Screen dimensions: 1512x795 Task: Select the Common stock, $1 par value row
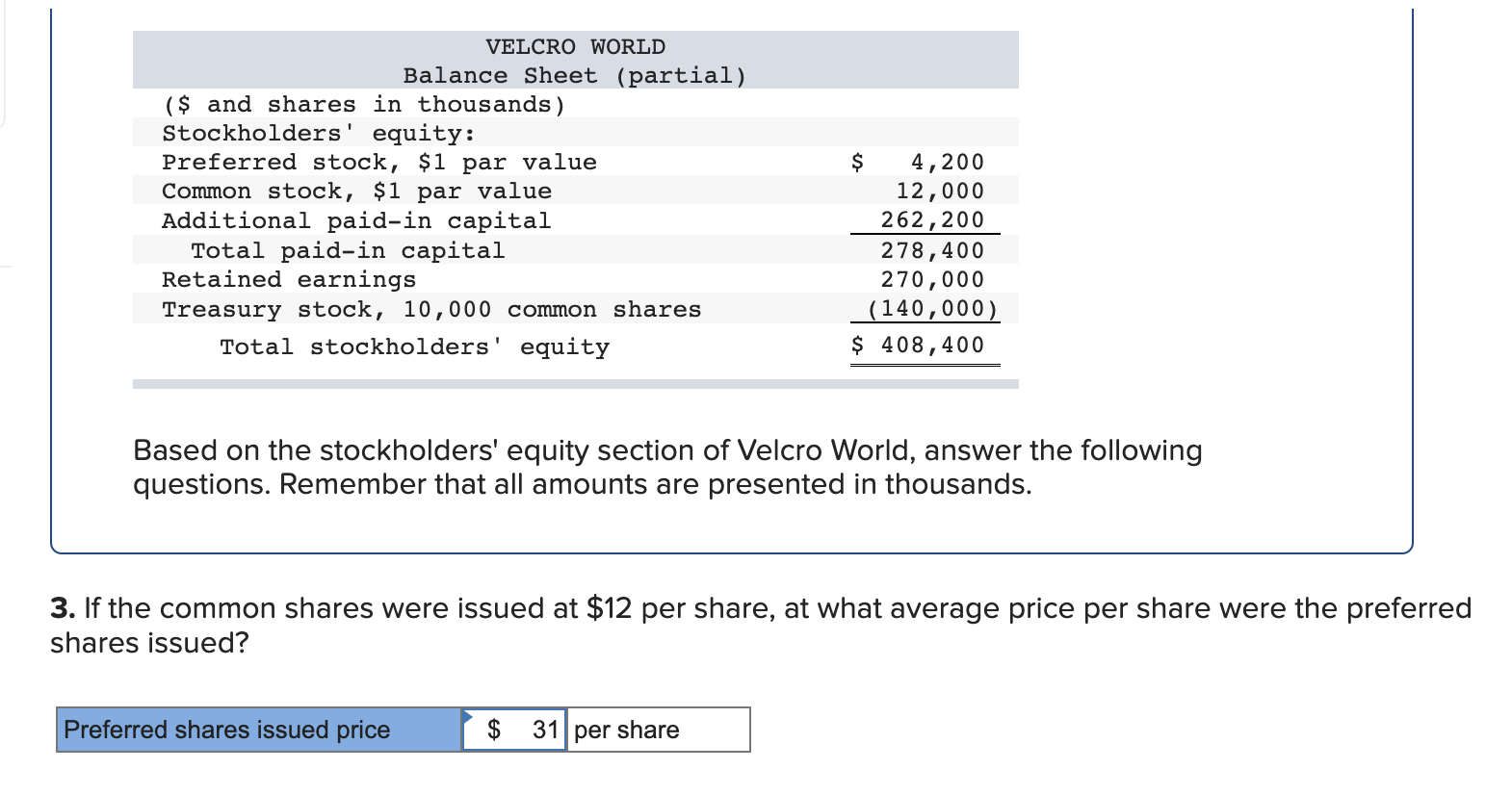[x=357, y=191]
